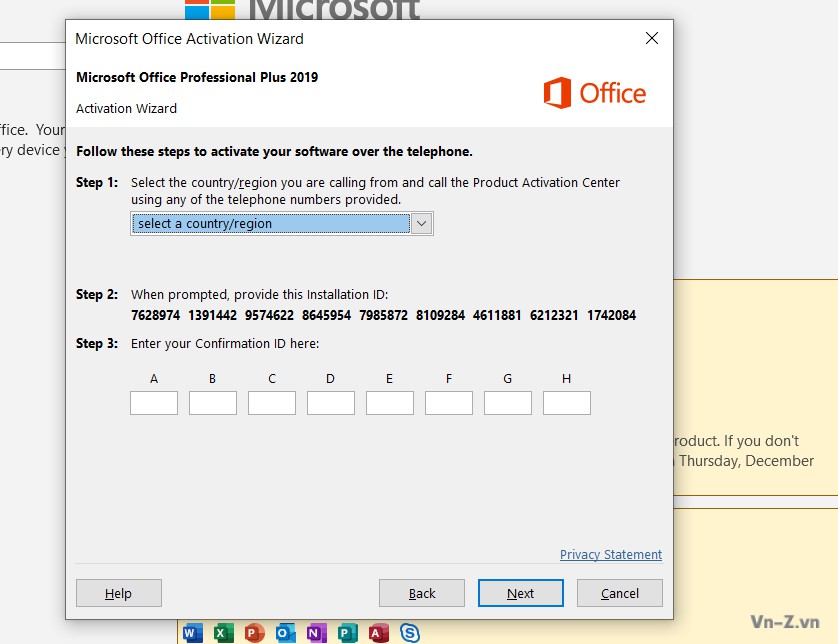
Task: Open the Privacy Statement link
Action: pos(610,555)
